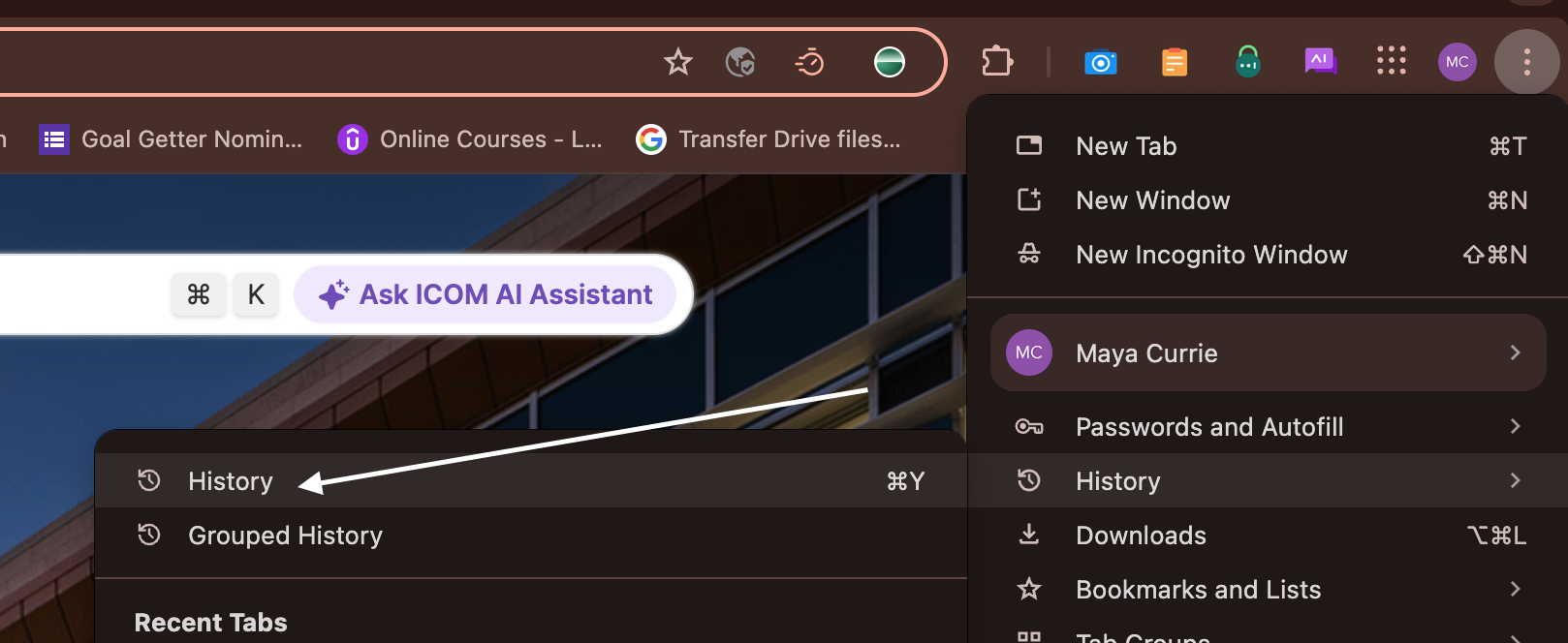The height and width of the screenshot is (643, 1568).
Task: Open Downloads from the Chrome menu
Action: tap(1269, 535)
